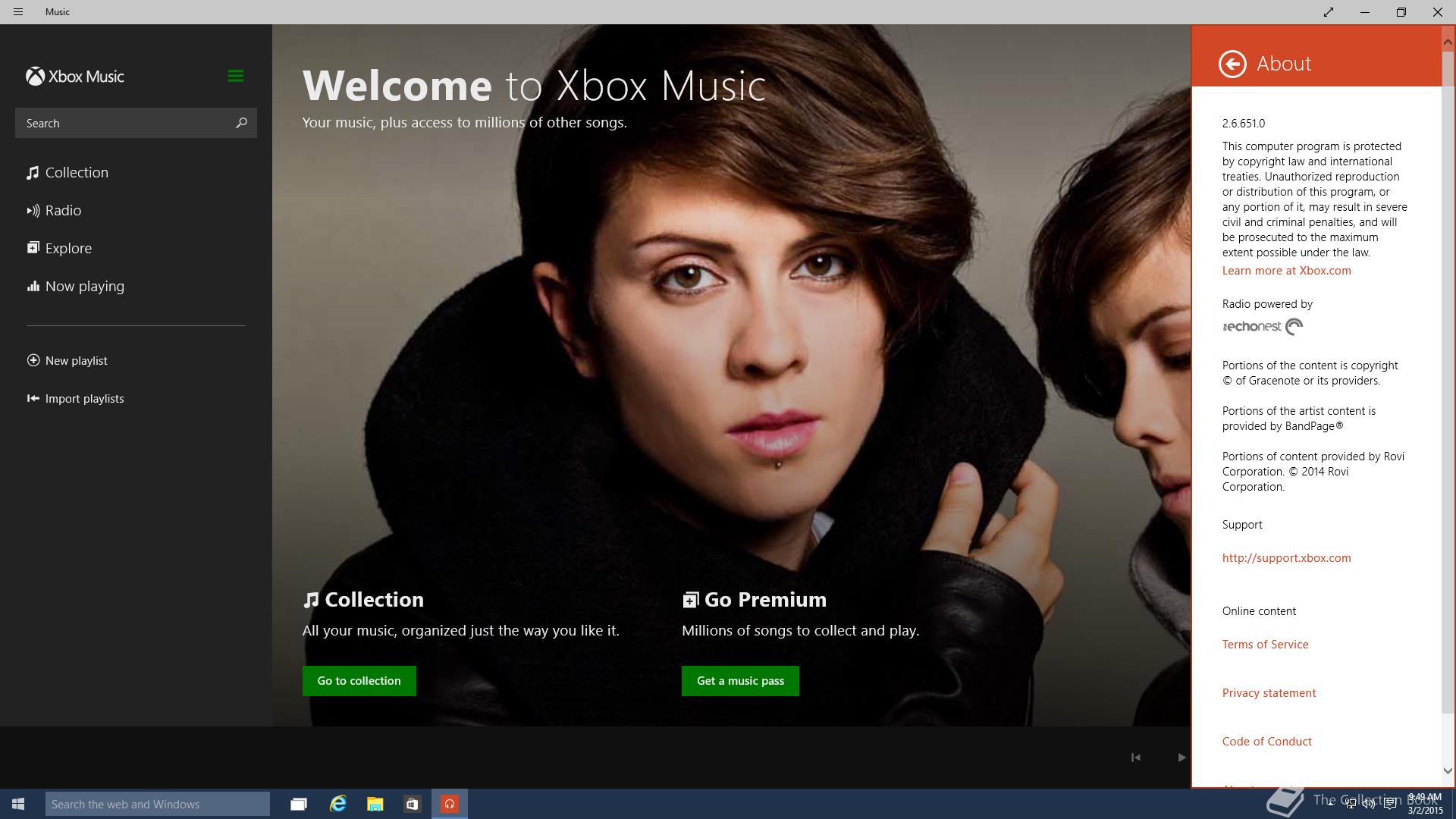
Task: Open Collection in the sidebar
Action: click(67, 173)
